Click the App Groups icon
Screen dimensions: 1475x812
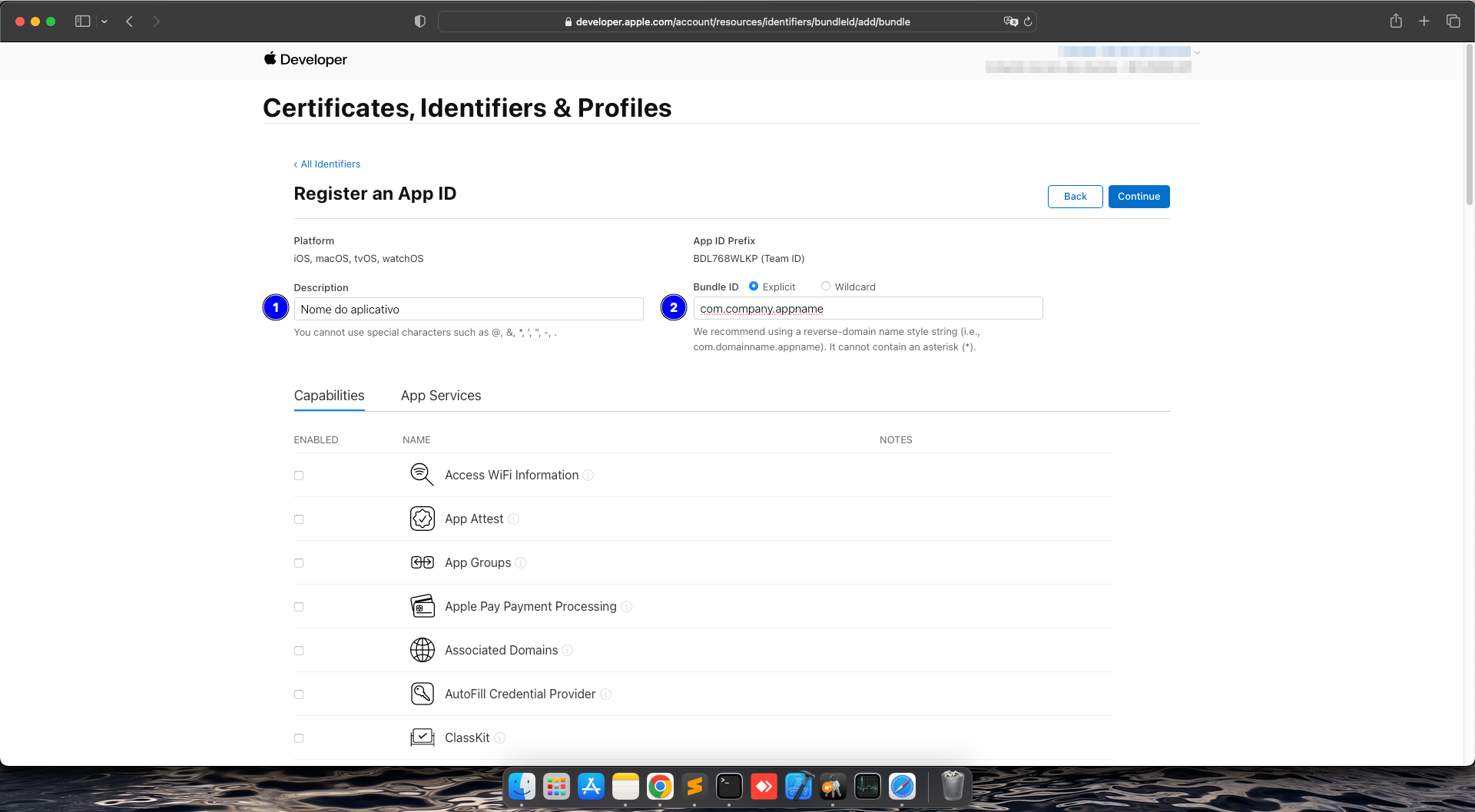422,562
